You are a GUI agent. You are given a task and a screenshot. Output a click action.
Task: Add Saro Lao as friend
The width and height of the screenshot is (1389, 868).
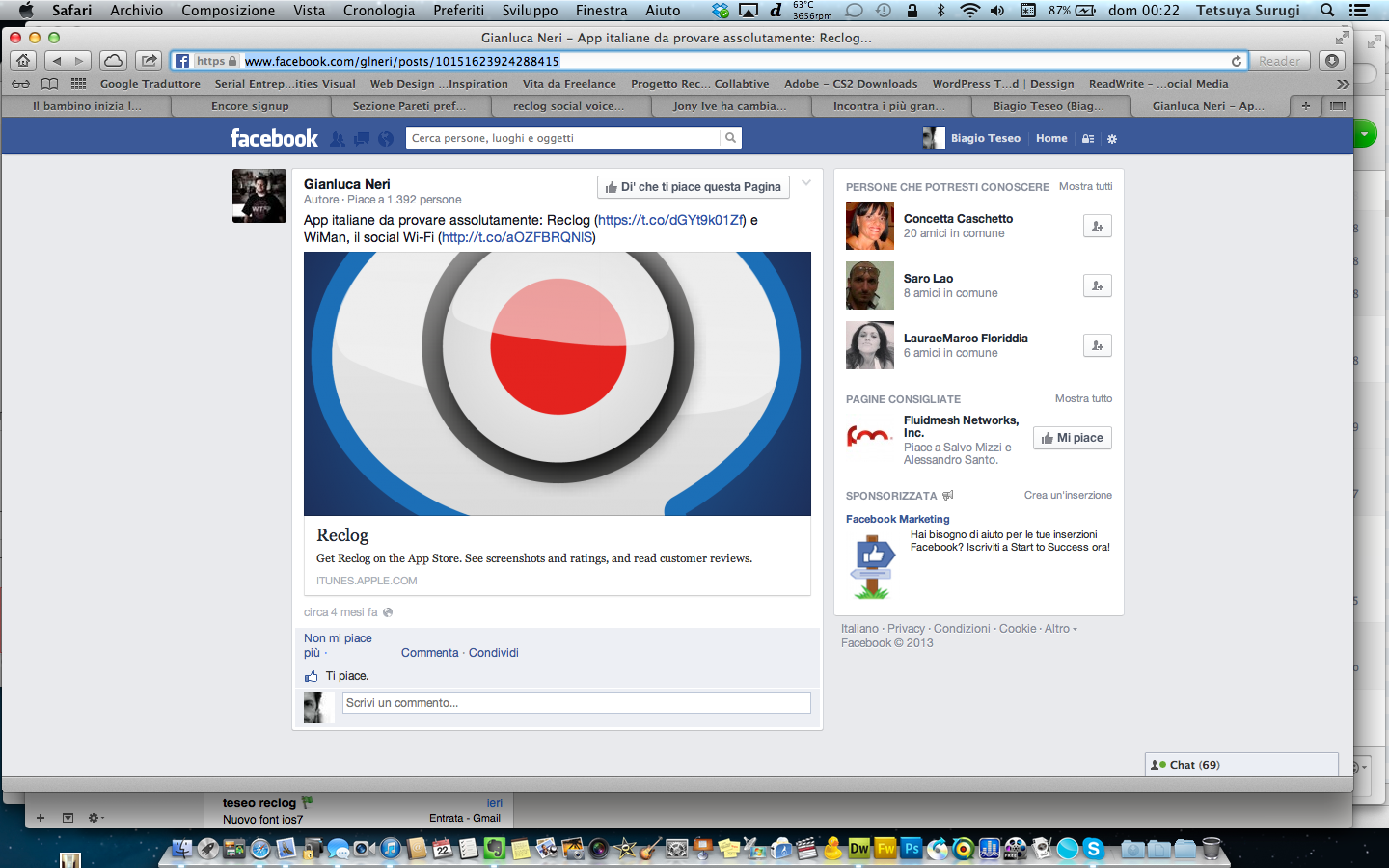tap(1098, 285)
